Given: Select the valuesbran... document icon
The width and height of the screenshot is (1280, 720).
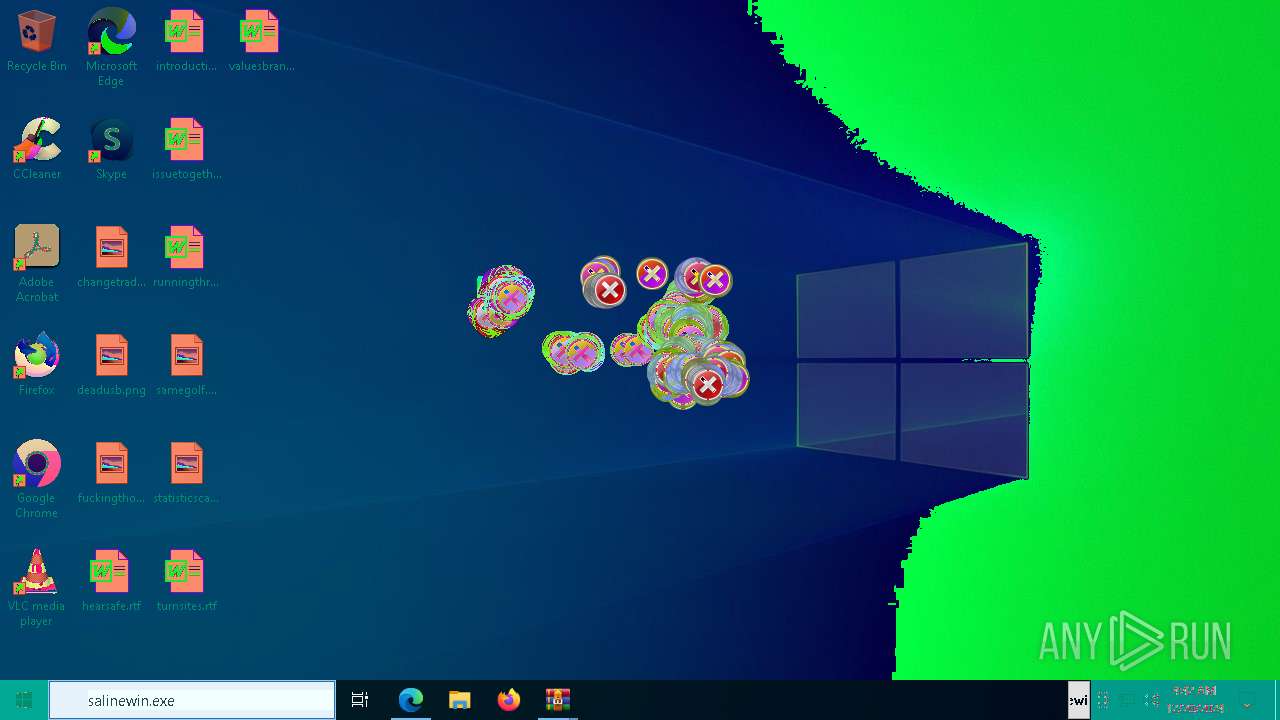Looking at the screenshot, I should 261,41.
